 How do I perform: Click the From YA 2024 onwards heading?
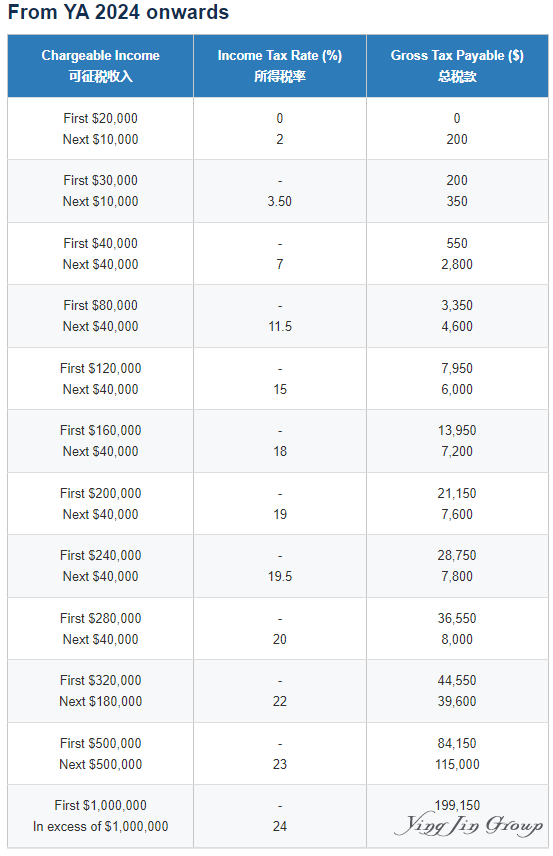118,12
